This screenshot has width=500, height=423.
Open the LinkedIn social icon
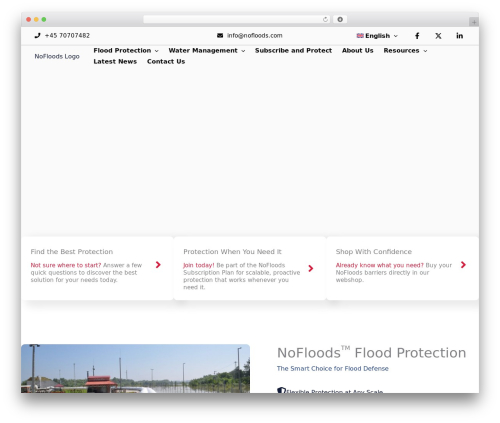[x=460, y=36]
